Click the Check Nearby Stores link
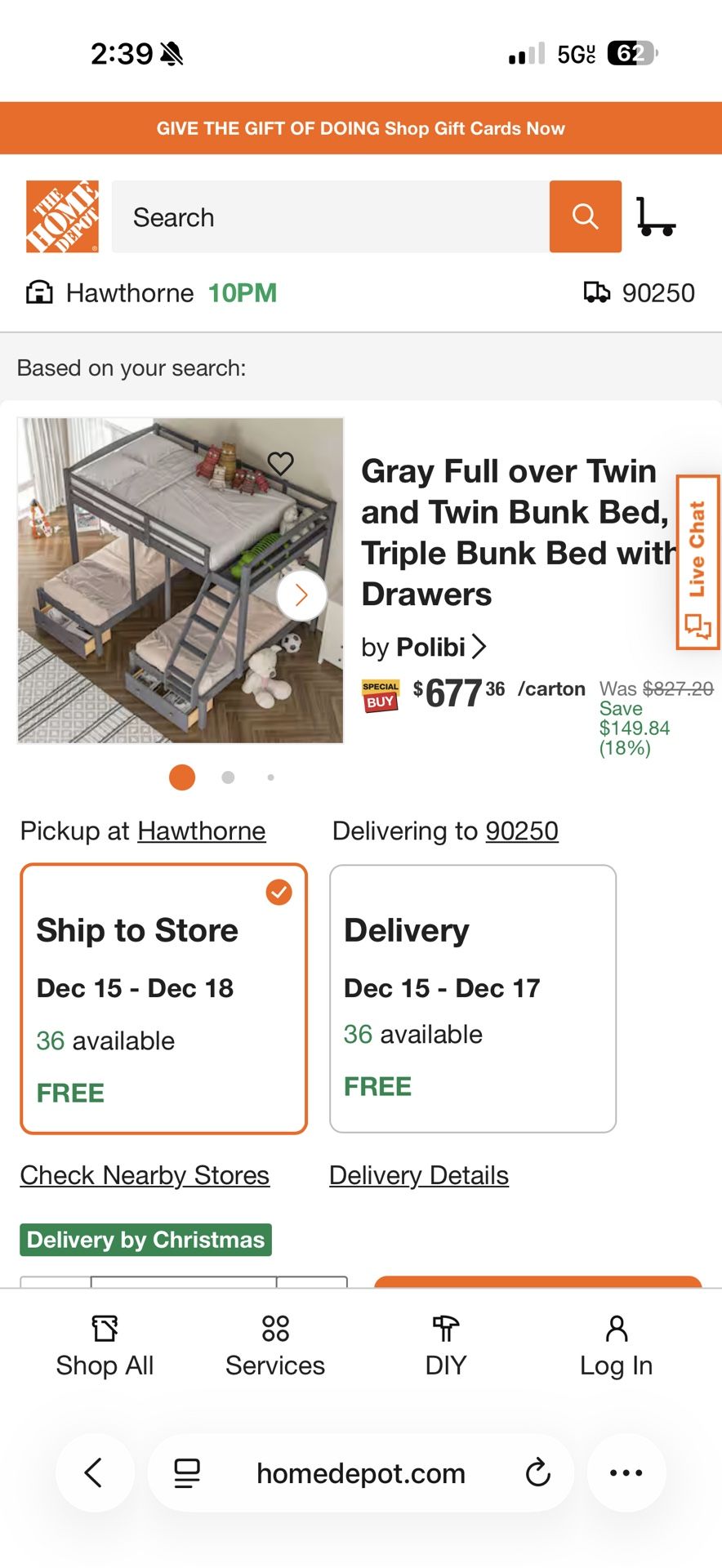 point(145,1174)
